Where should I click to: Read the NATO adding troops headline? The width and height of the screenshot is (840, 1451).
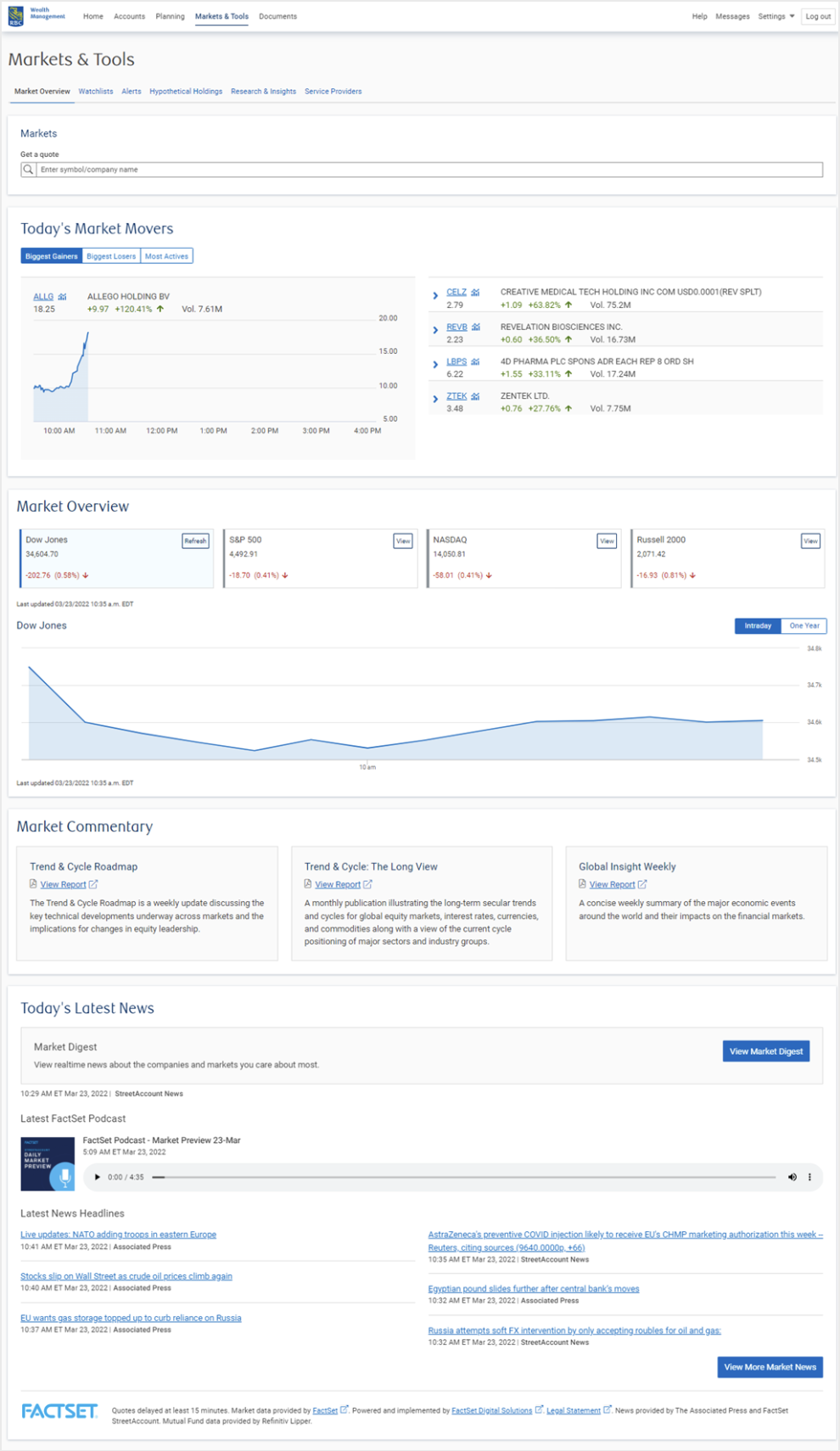[118, 1235]
